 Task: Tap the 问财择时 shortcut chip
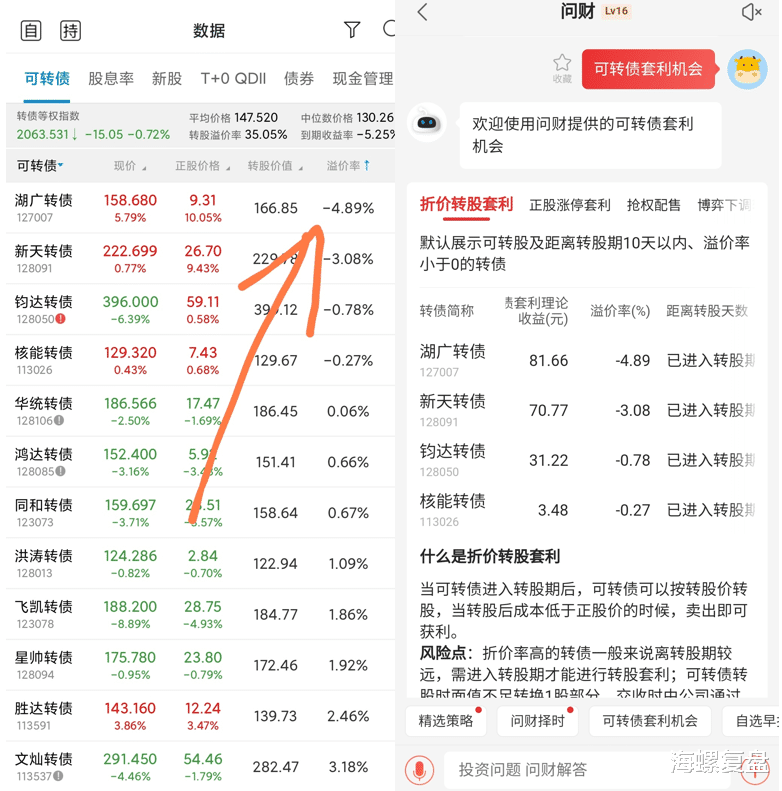(538, 721)
